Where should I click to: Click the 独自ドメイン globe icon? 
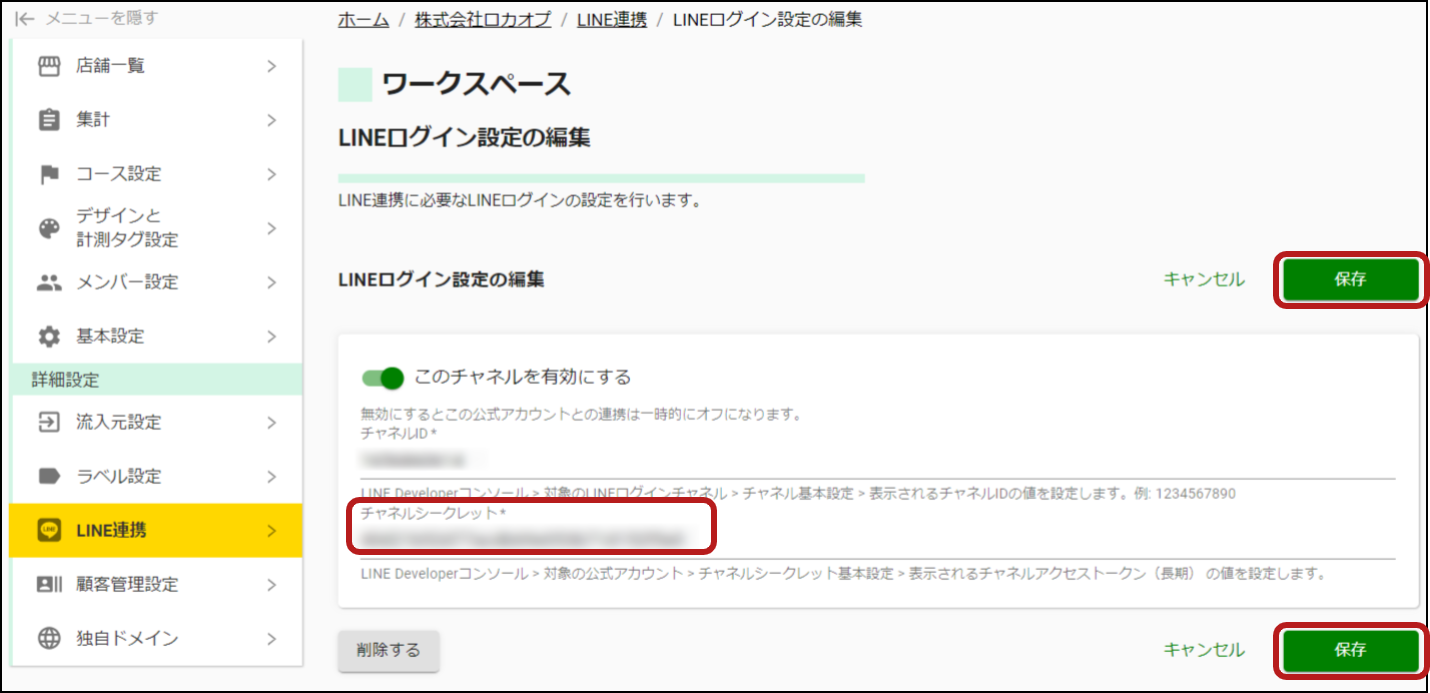(49, 638)
